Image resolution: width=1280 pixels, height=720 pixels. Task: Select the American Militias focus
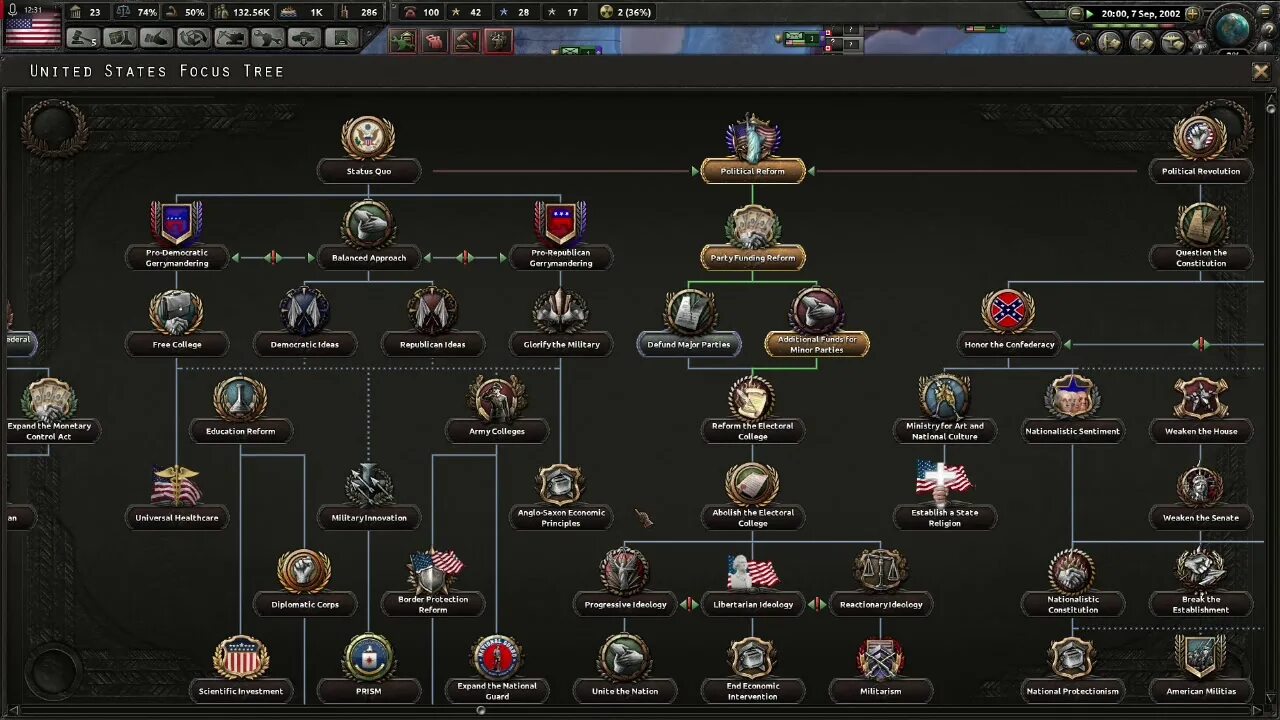click(x=1201, y=691)
